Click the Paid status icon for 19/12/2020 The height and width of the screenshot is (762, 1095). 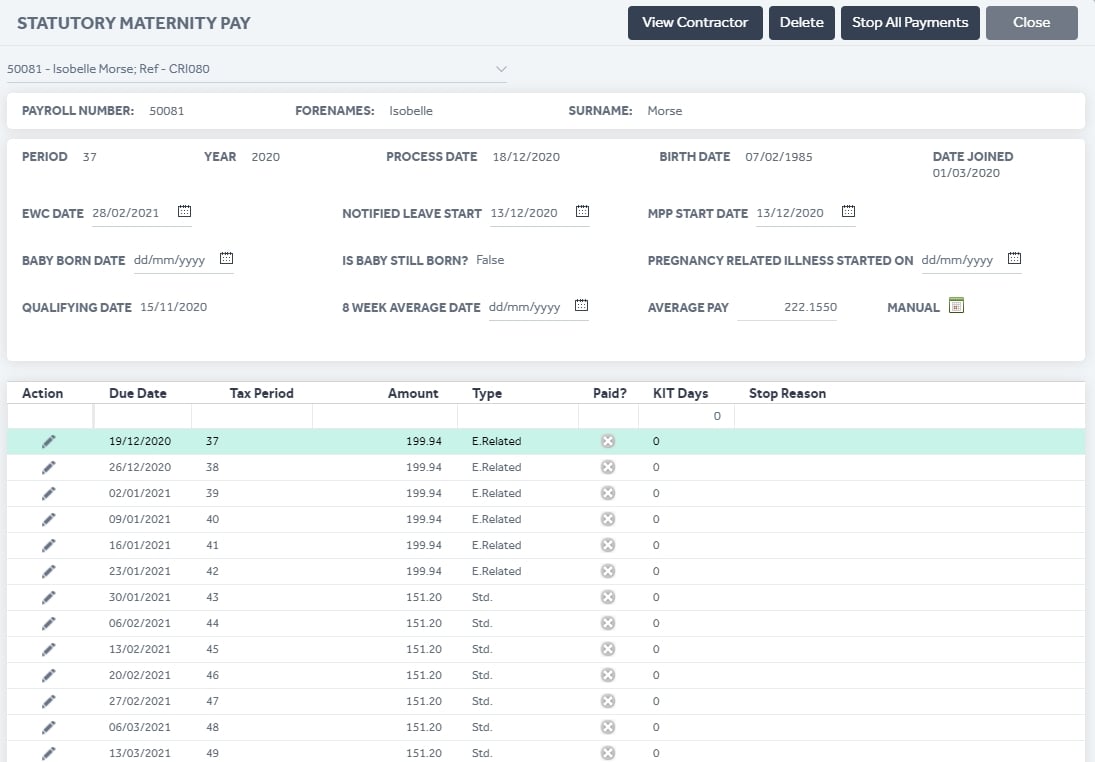pyautogui.click(x=608, y=441)
